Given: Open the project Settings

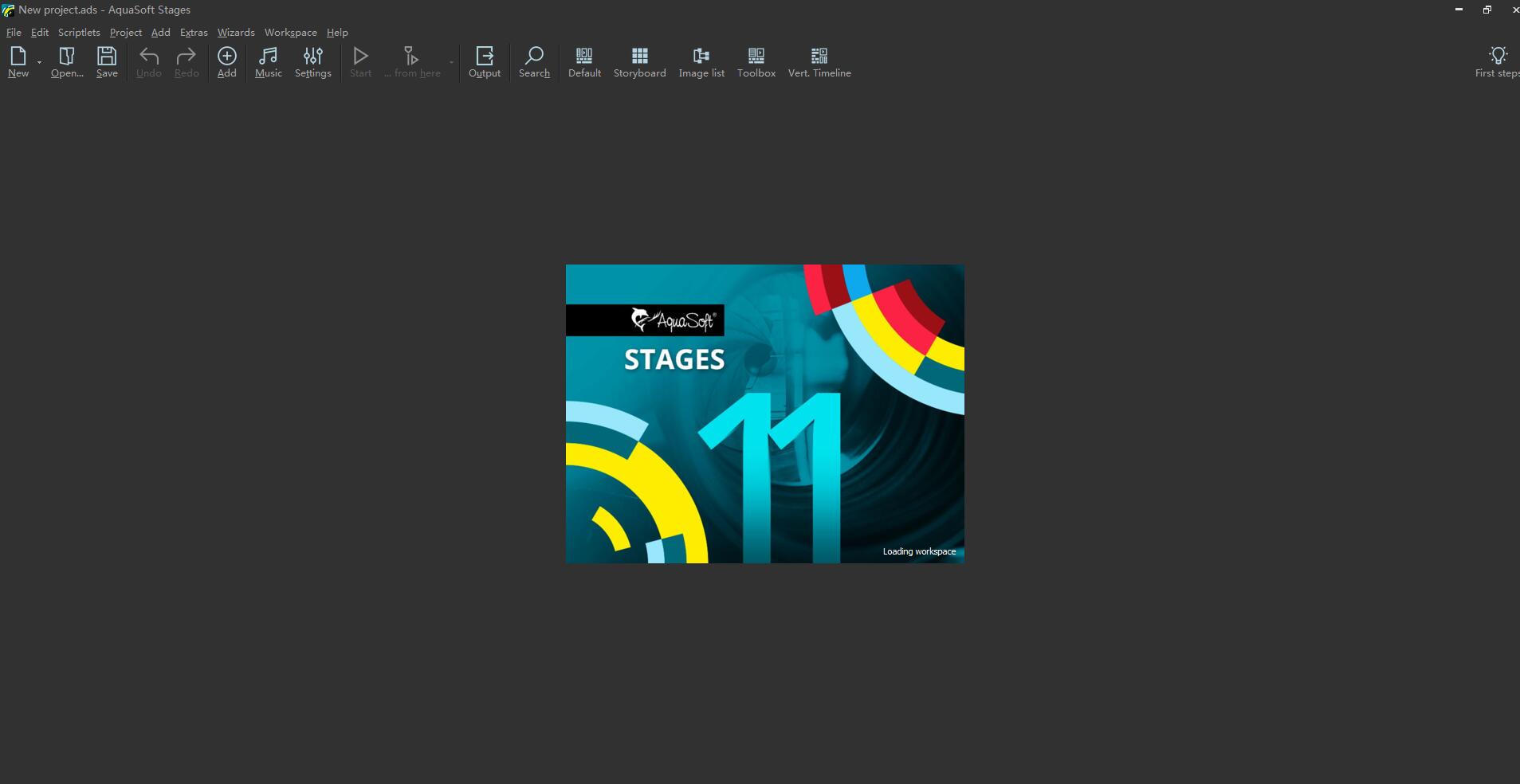Looking at the screenshot, I should [x=312, y=61].
